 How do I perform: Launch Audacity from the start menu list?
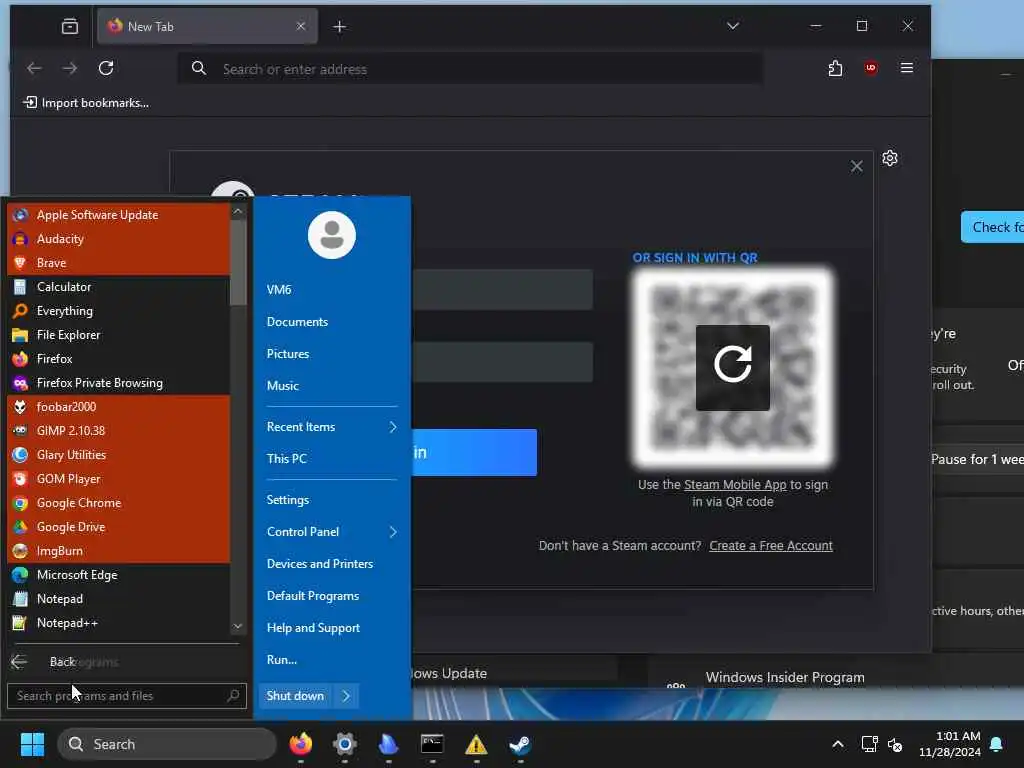click(118, 239)
